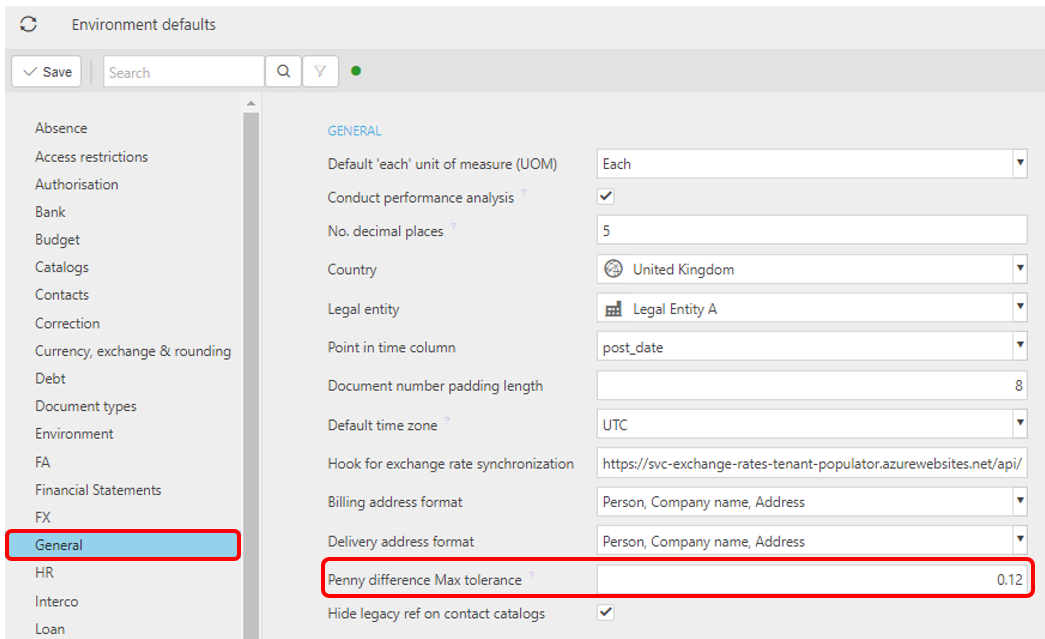Screen dimensions: 1045x639
Task: Open the Environment category
Action: tap(74, 434)
